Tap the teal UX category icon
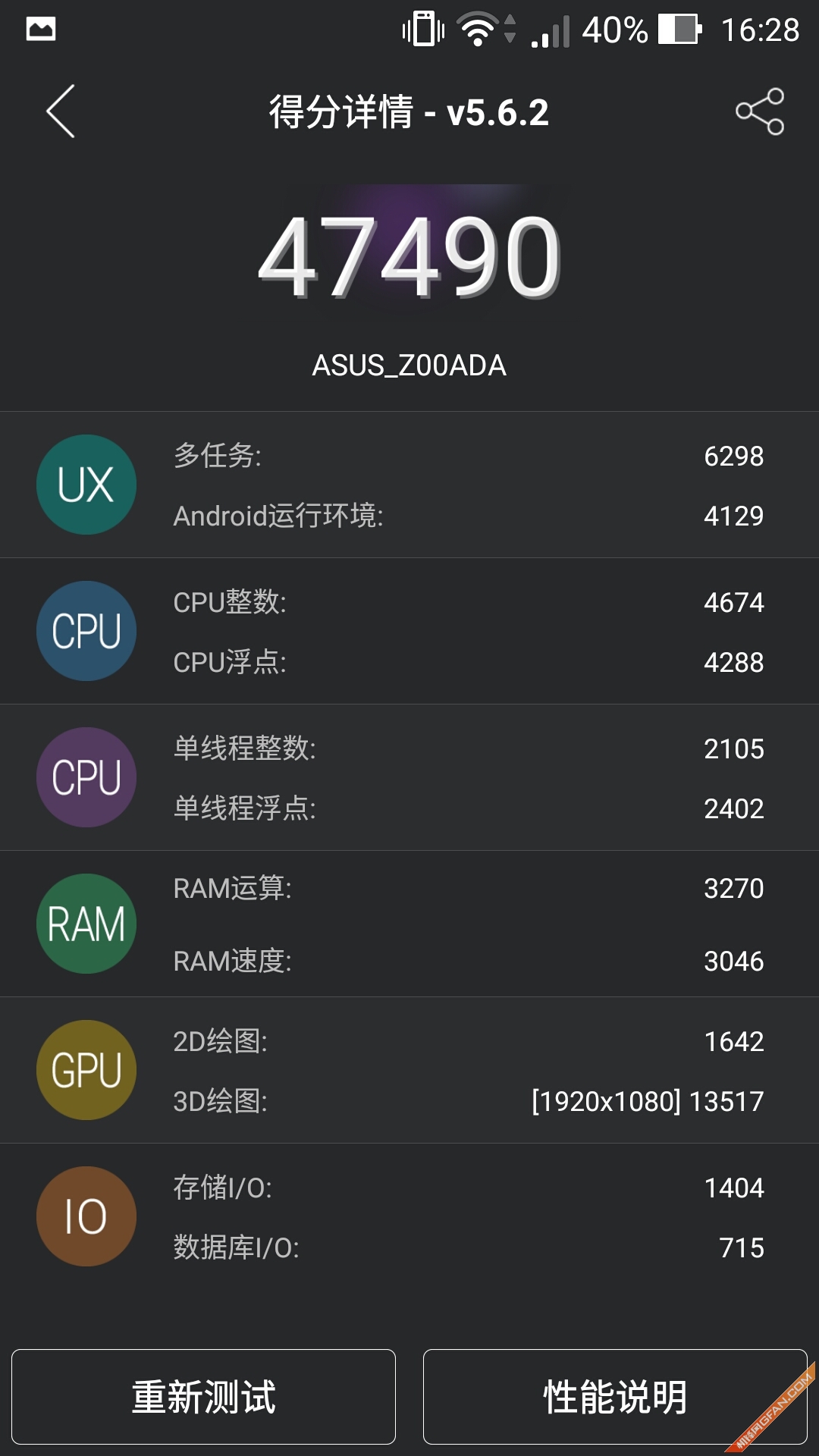Screen dimensions: 819x1456 [86, 485]
